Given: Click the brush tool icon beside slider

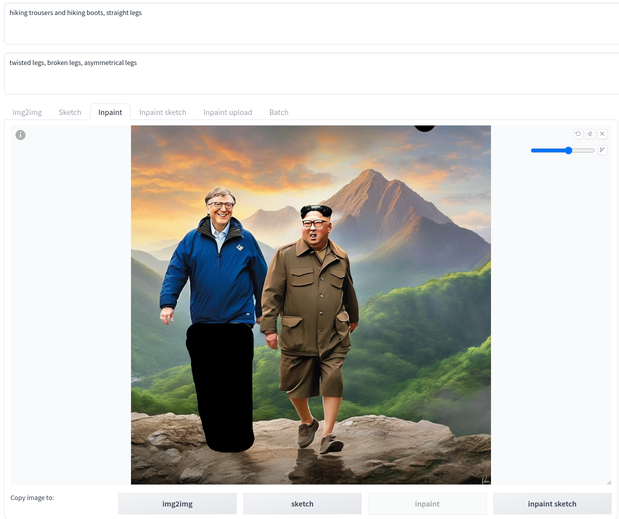Looking at the screenshot, I should click(x=602, y=150).
